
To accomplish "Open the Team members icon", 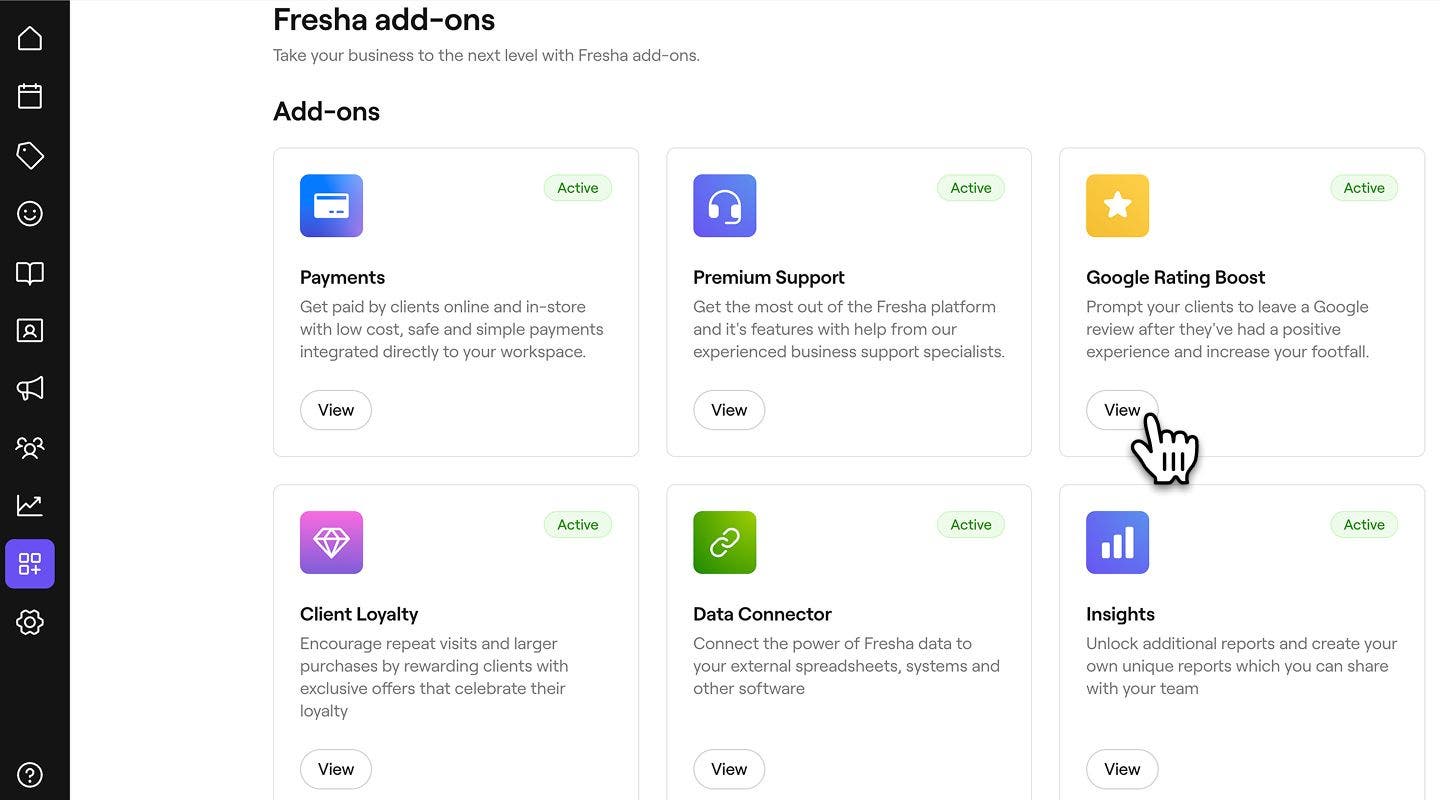I will [x=30, y=447].
